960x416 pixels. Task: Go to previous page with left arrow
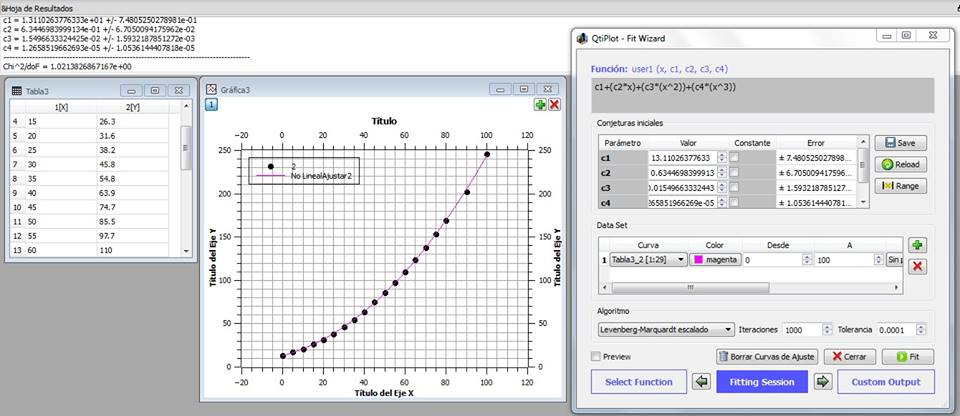click(x=702, y=381)
